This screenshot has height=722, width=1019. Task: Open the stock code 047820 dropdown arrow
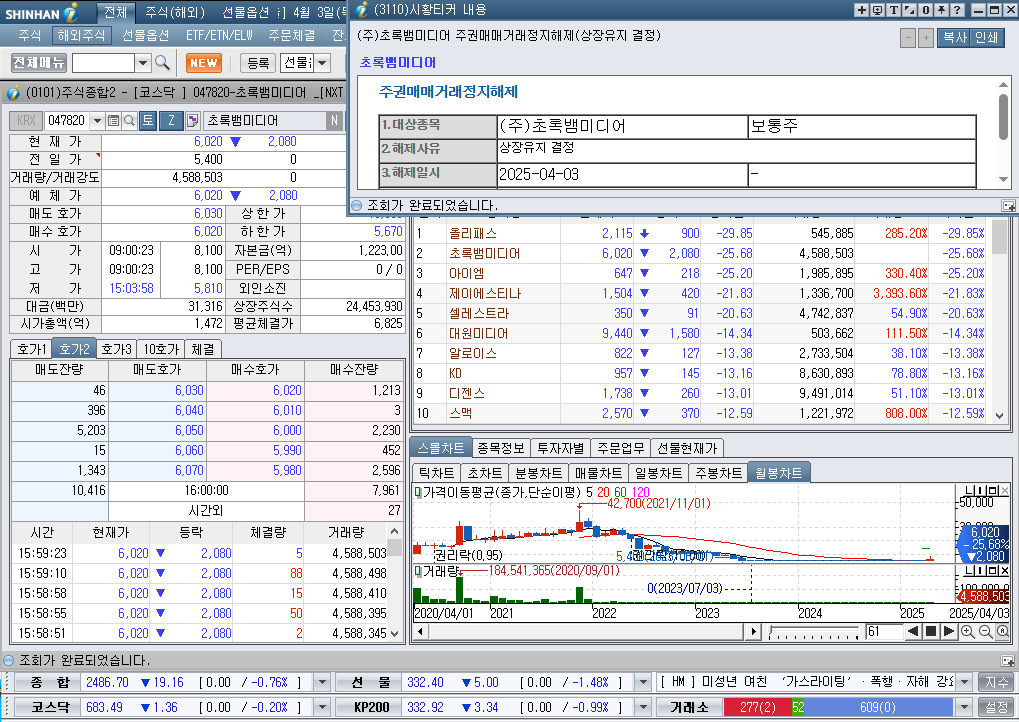97,120
